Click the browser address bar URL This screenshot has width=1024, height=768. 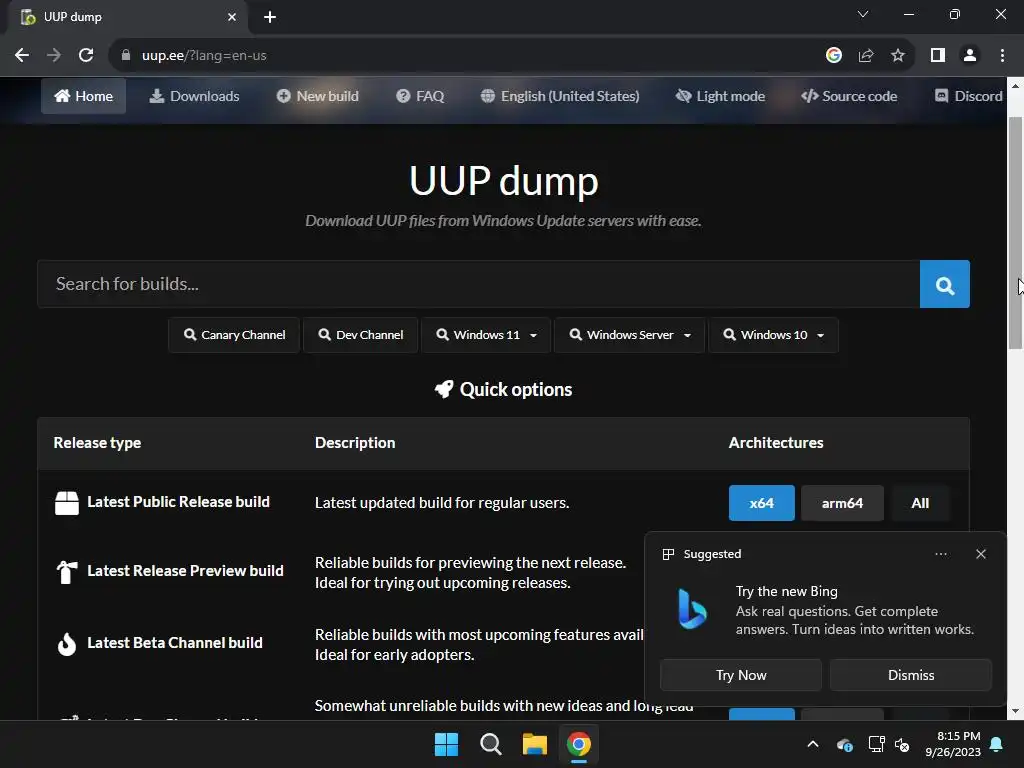[x=204, y=56]
